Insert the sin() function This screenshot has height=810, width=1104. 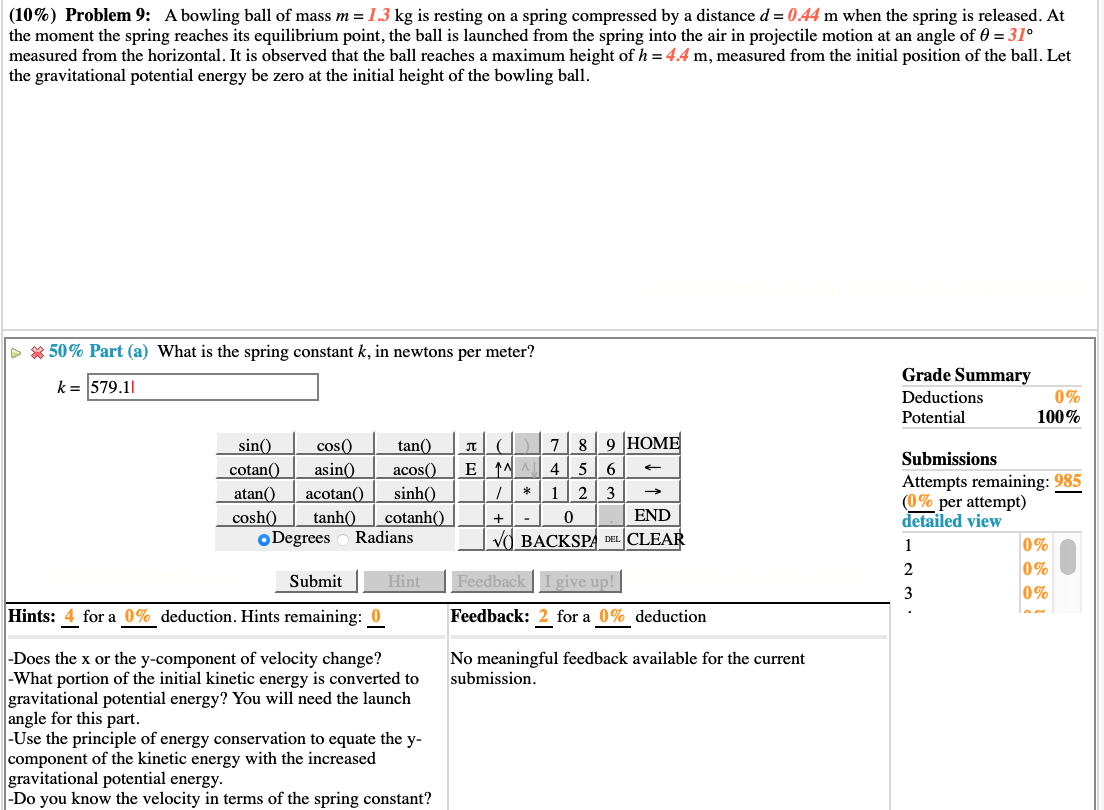pos(253,443)
